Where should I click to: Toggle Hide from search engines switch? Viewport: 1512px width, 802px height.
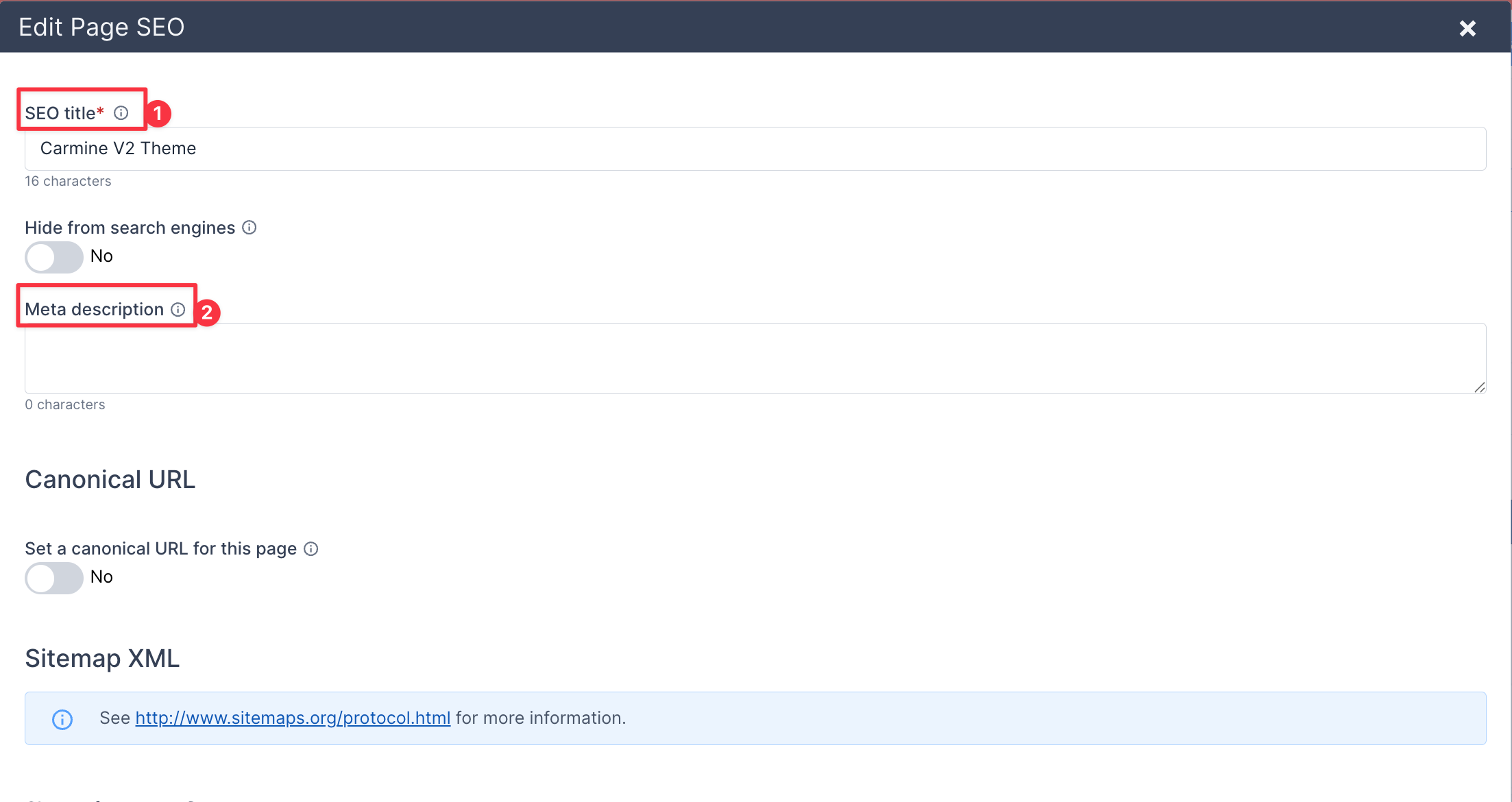coord(54,257)
